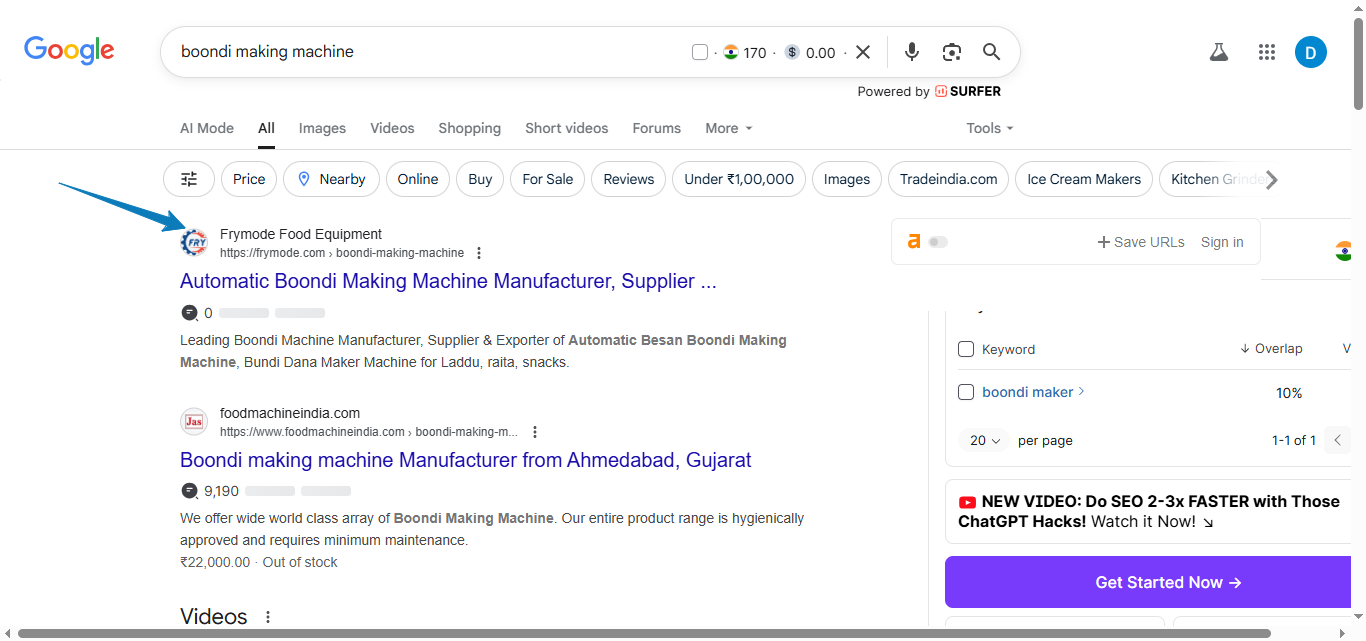
Task: Click the Jas favicon of foodmachineindia
Action: point(194,422)
